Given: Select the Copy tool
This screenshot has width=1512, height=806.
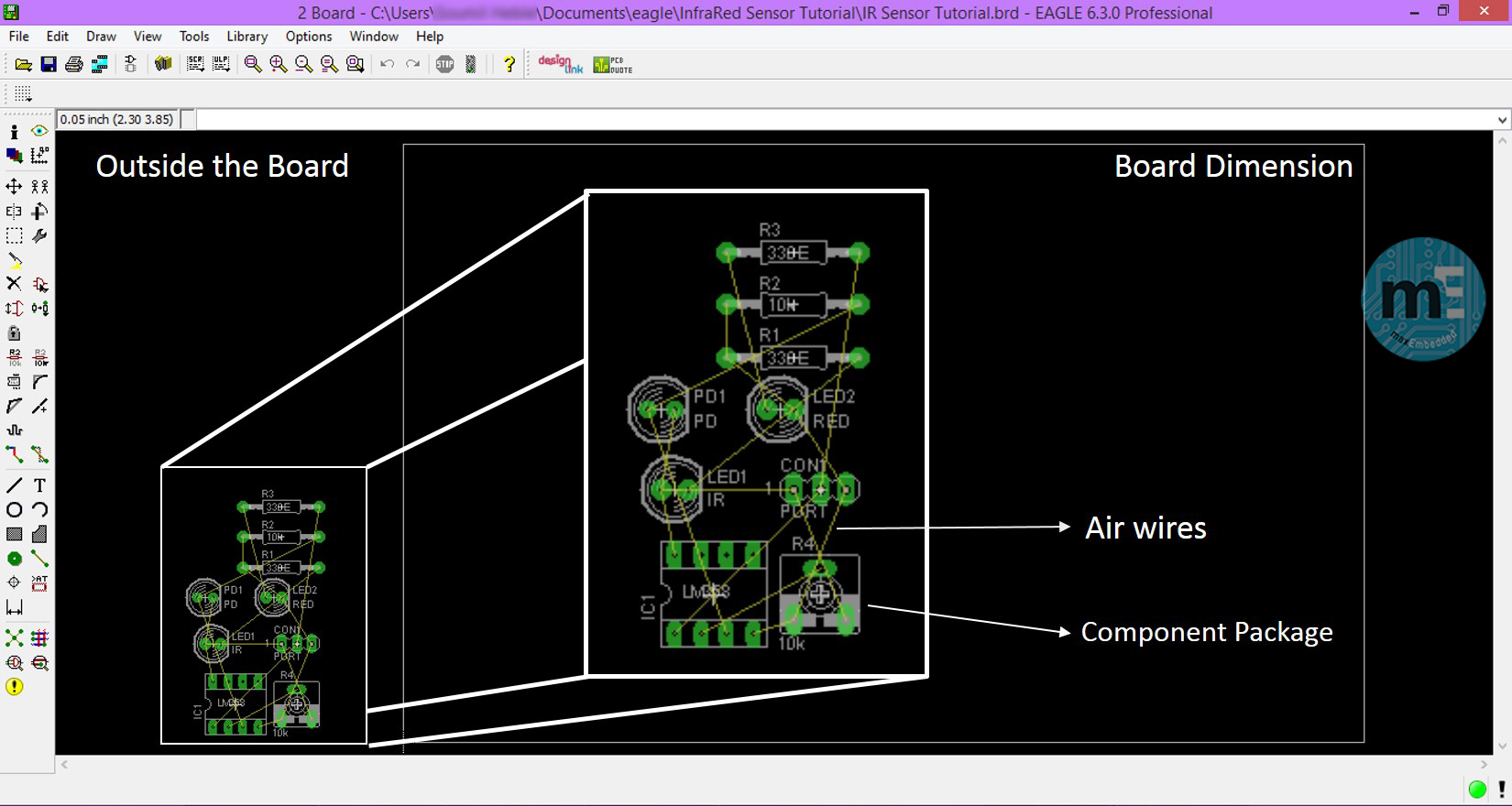Looking at the screenshot, I should [39, 187].
